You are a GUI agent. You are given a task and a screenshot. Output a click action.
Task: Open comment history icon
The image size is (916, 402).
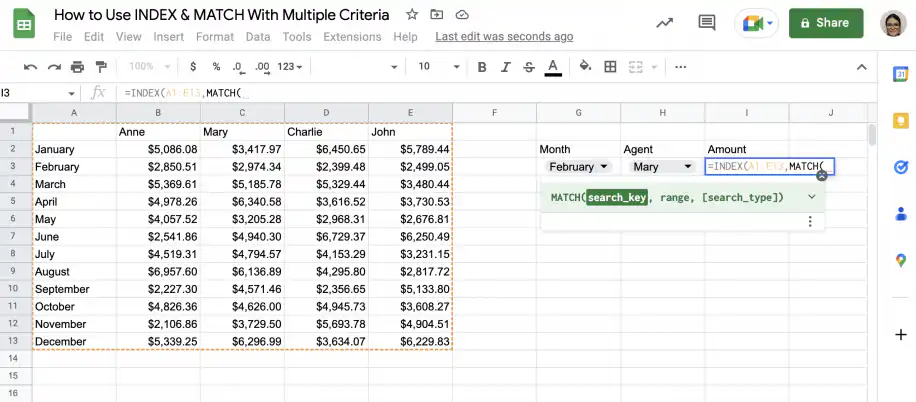(707, 23)
